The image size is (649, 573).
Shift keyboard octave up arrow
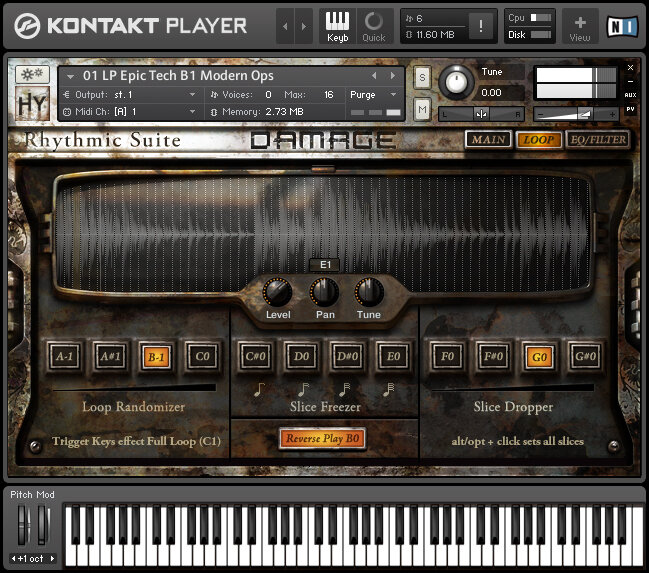tap(53, 559)
